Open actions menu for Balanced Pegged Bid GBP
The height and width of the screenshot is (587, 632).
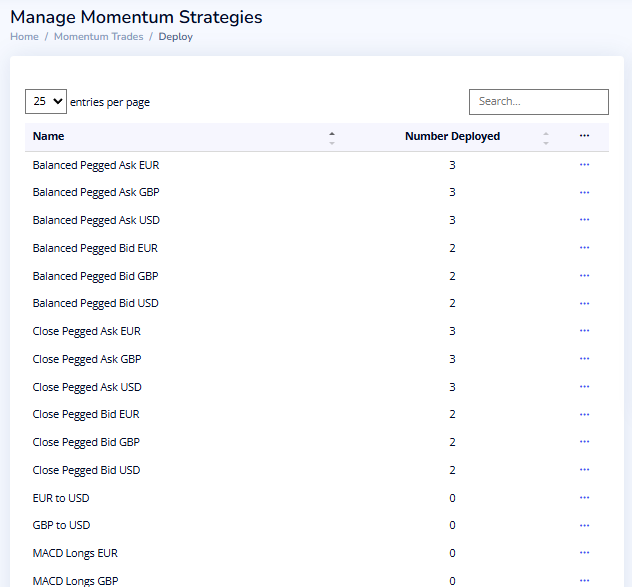(584, 276)
